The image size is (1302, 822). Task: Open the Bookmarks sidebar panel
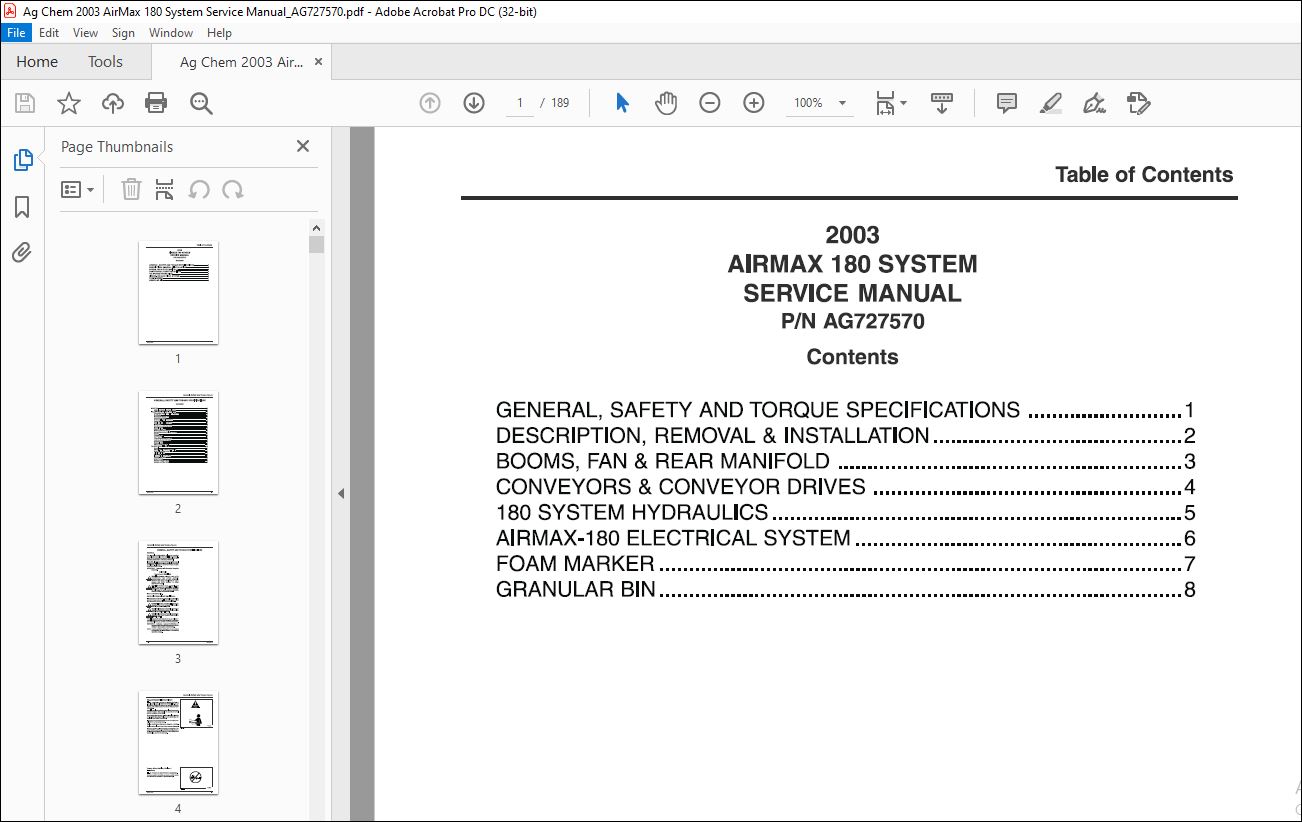click(22, 207)
